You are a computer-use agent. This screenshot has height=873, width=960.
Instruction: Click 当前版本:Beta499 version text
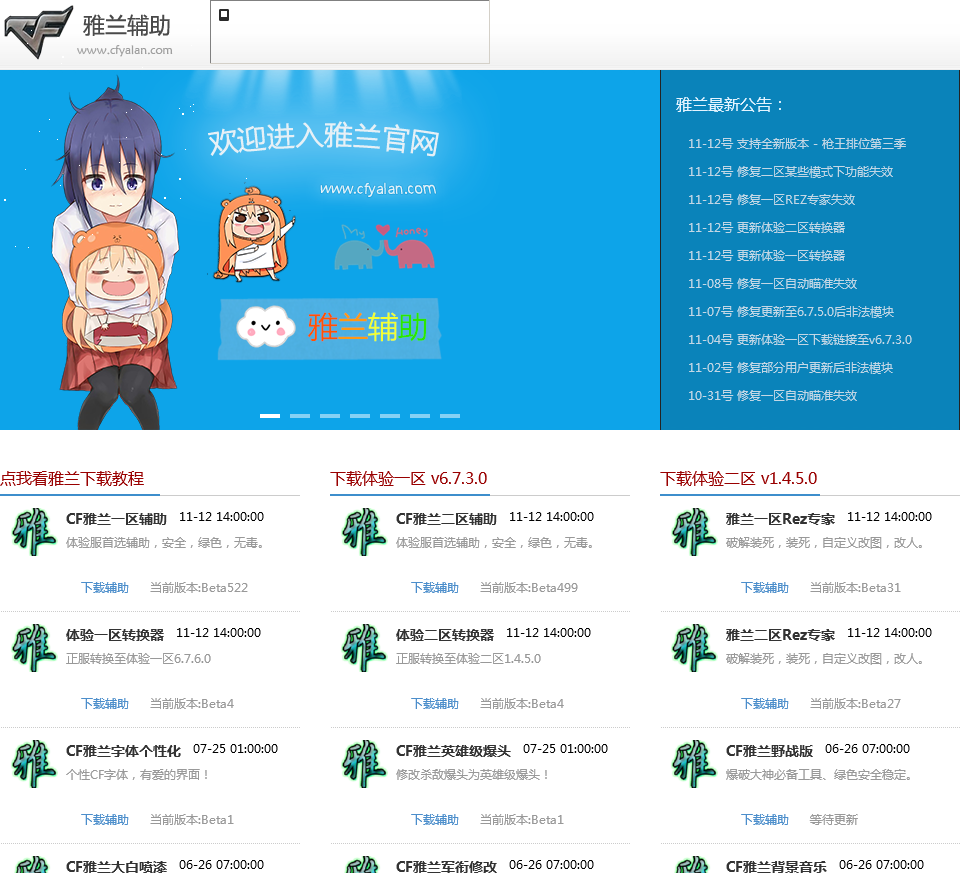point(529,588)
